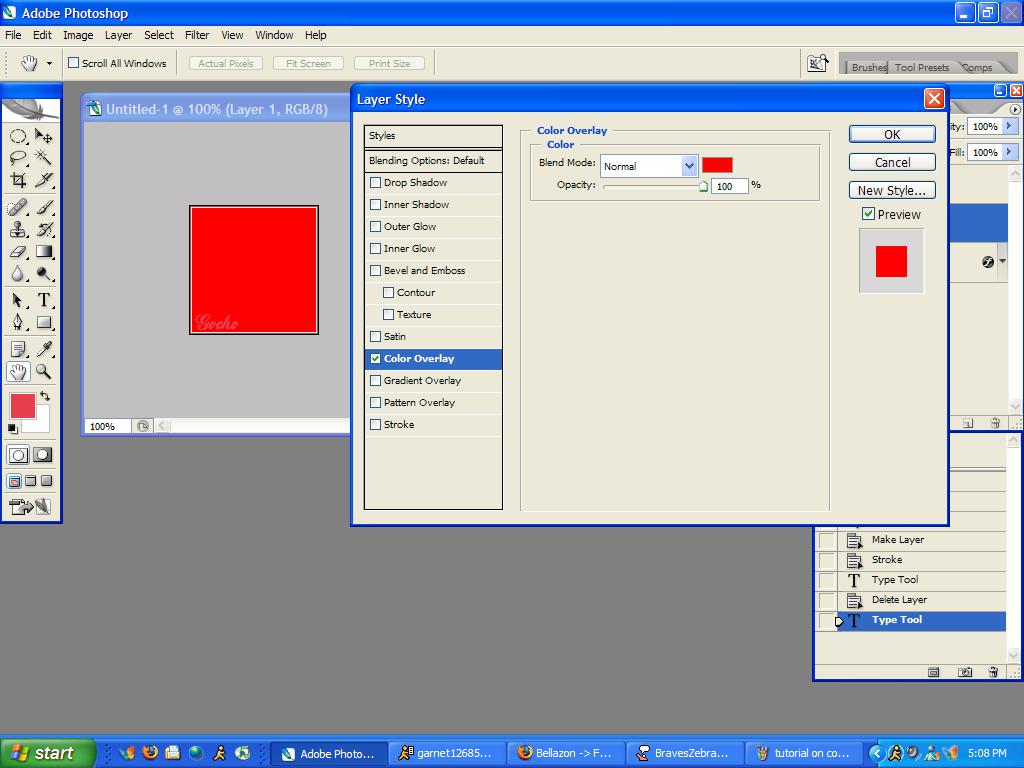Select the Clone Stamp tool
This screenshot has height=768, width=1024.
click(18, 229)
